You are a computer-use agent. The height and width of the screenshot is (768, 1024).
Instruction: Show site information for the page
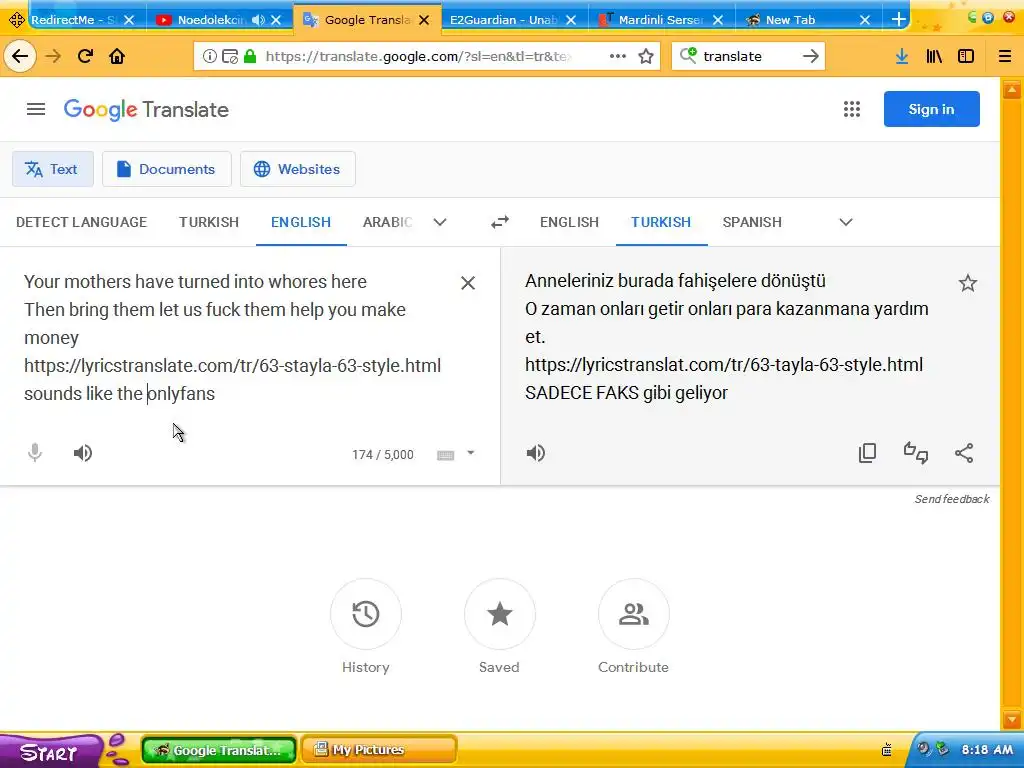tap(209, 56)
